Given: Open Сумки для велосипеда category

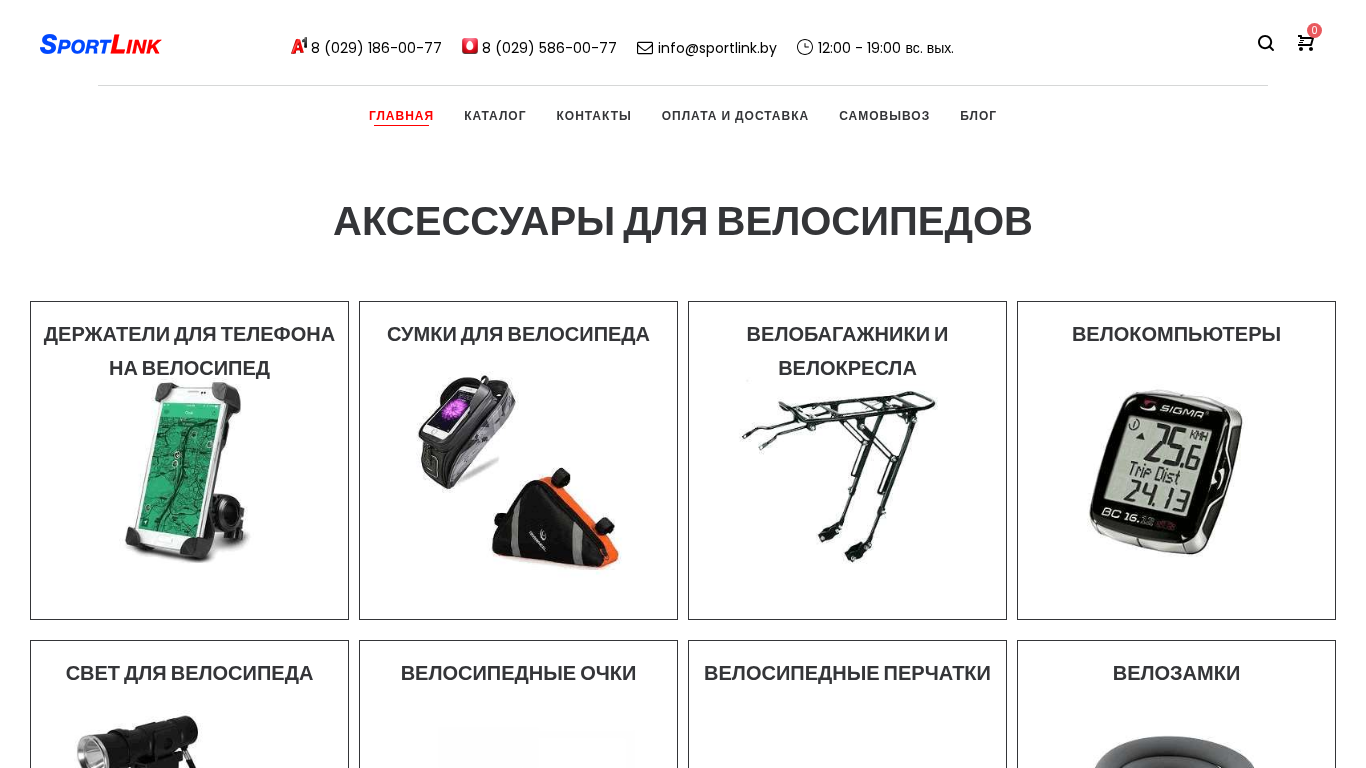Looking at the screenshot, I should [x=518, y=334].
